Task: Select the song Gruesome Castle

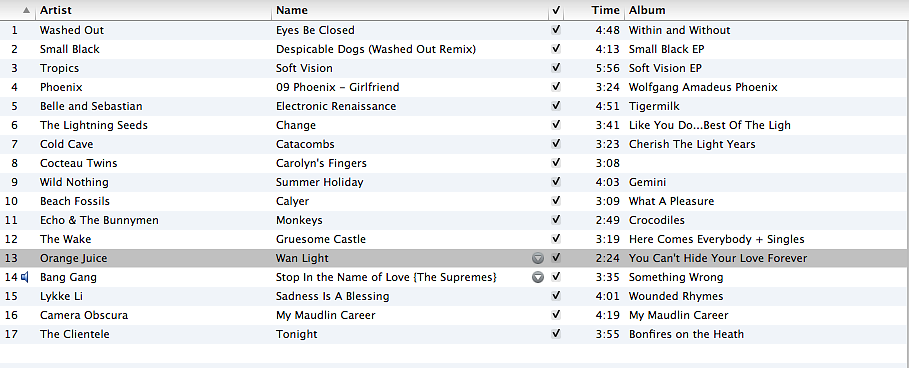Action: (321, 239)
